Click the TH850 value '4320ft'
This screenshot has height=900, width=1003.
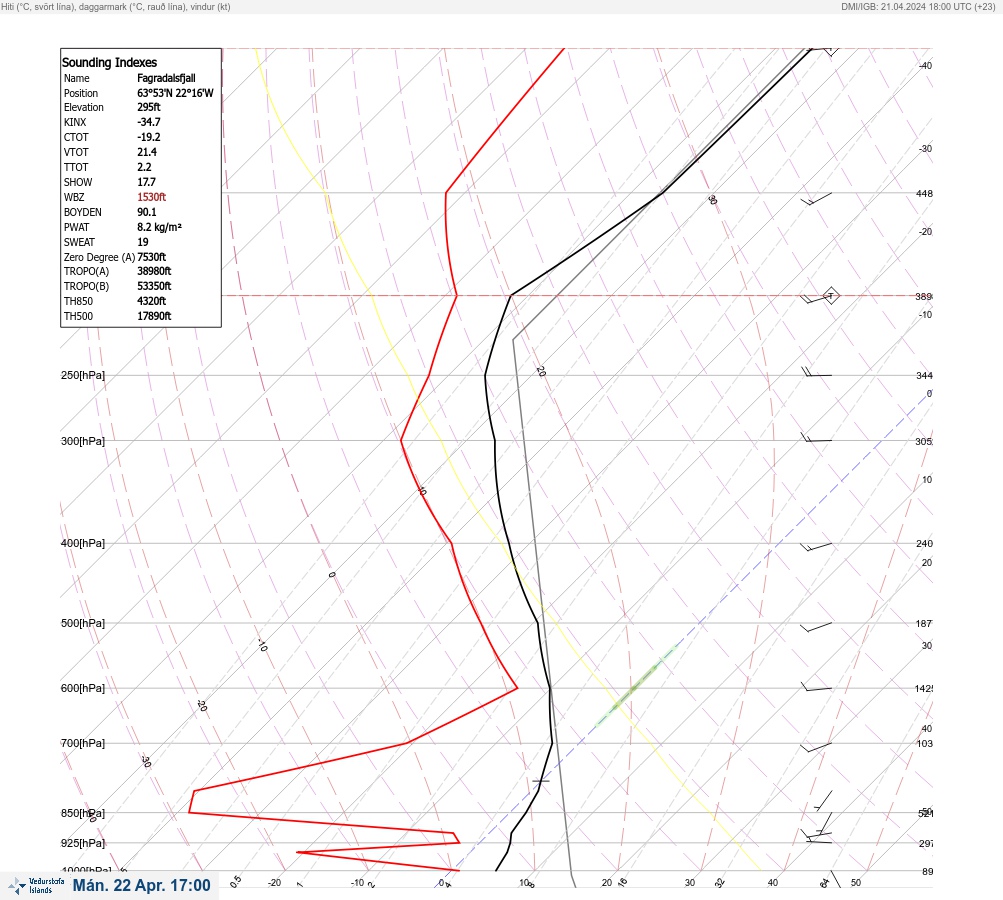click(152, 301)
